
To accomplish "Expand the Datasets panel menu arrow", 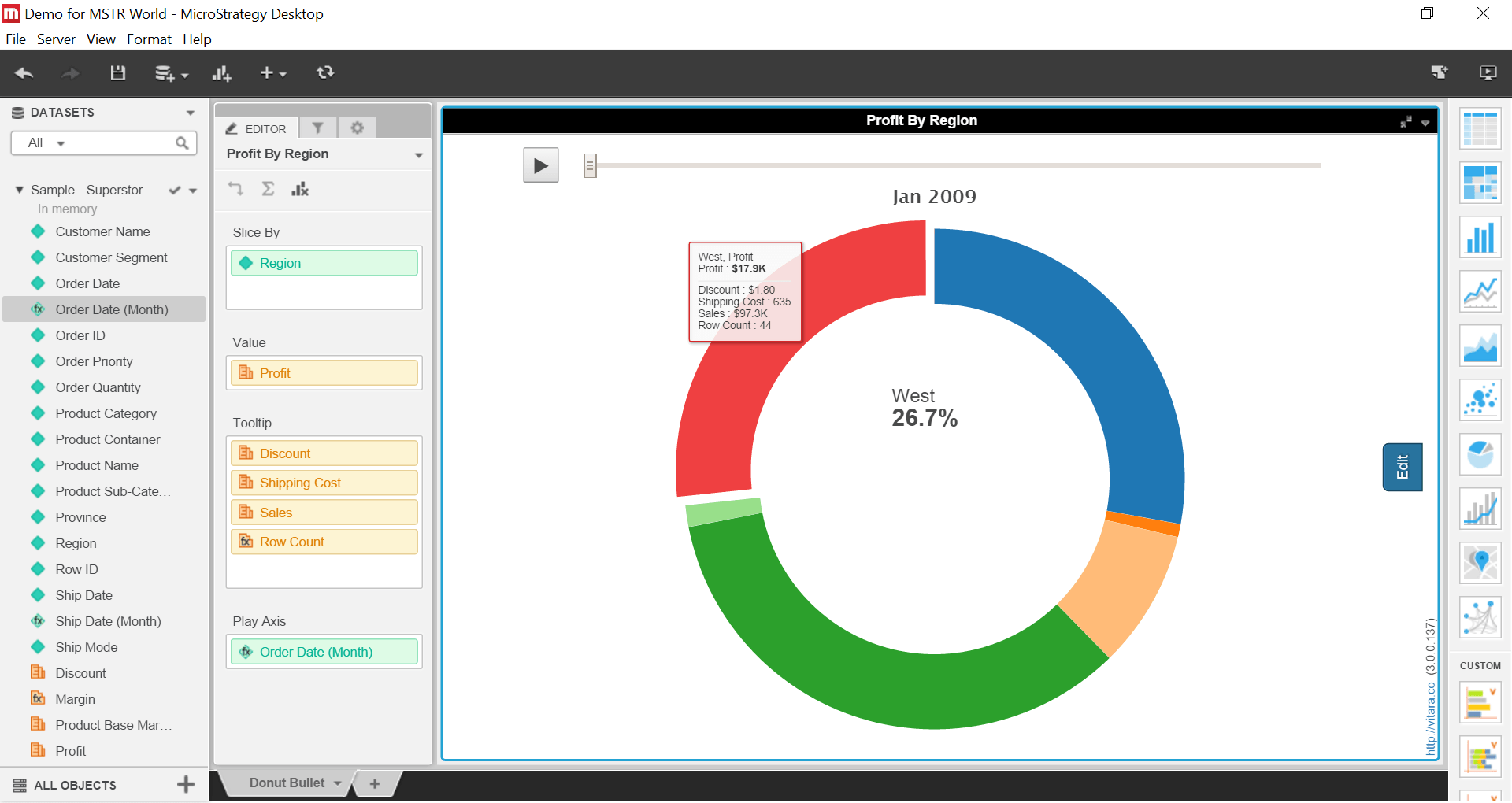I will tap(191, 113).
